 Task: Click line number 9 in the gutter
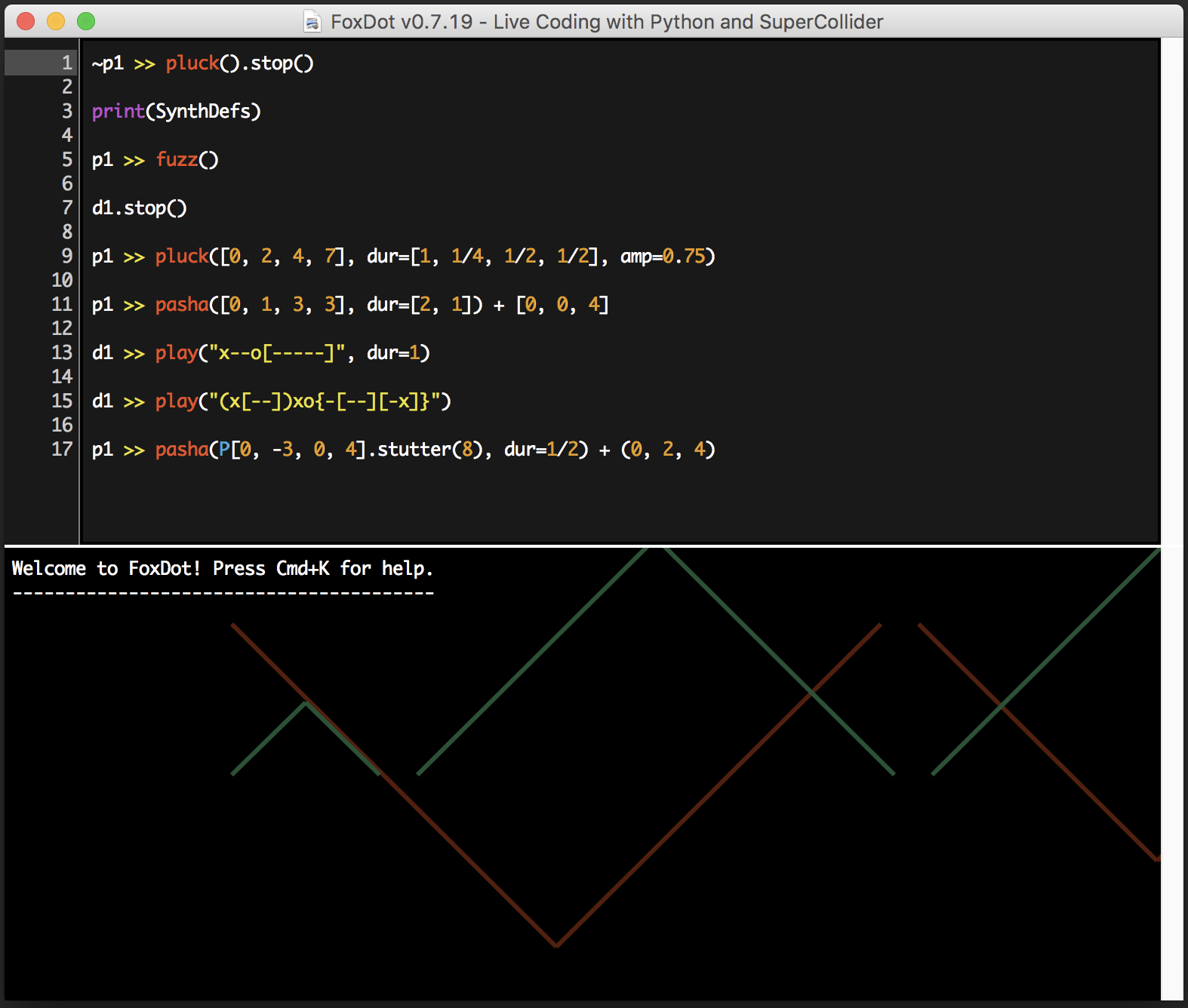click(67, 257)
